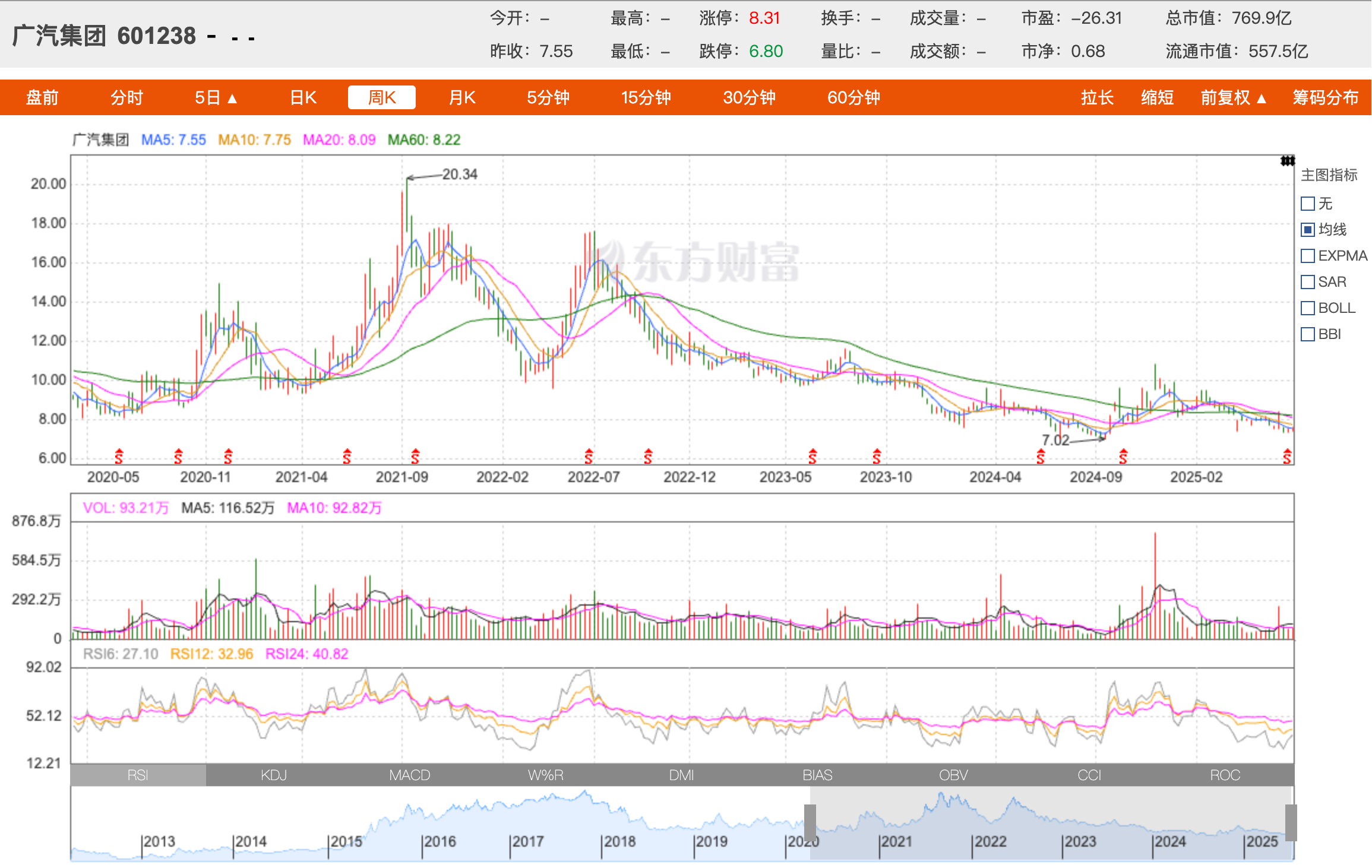Select the W%R indicator tab
The width and height of the screenshot is (1372, 868).
[546, 775]
